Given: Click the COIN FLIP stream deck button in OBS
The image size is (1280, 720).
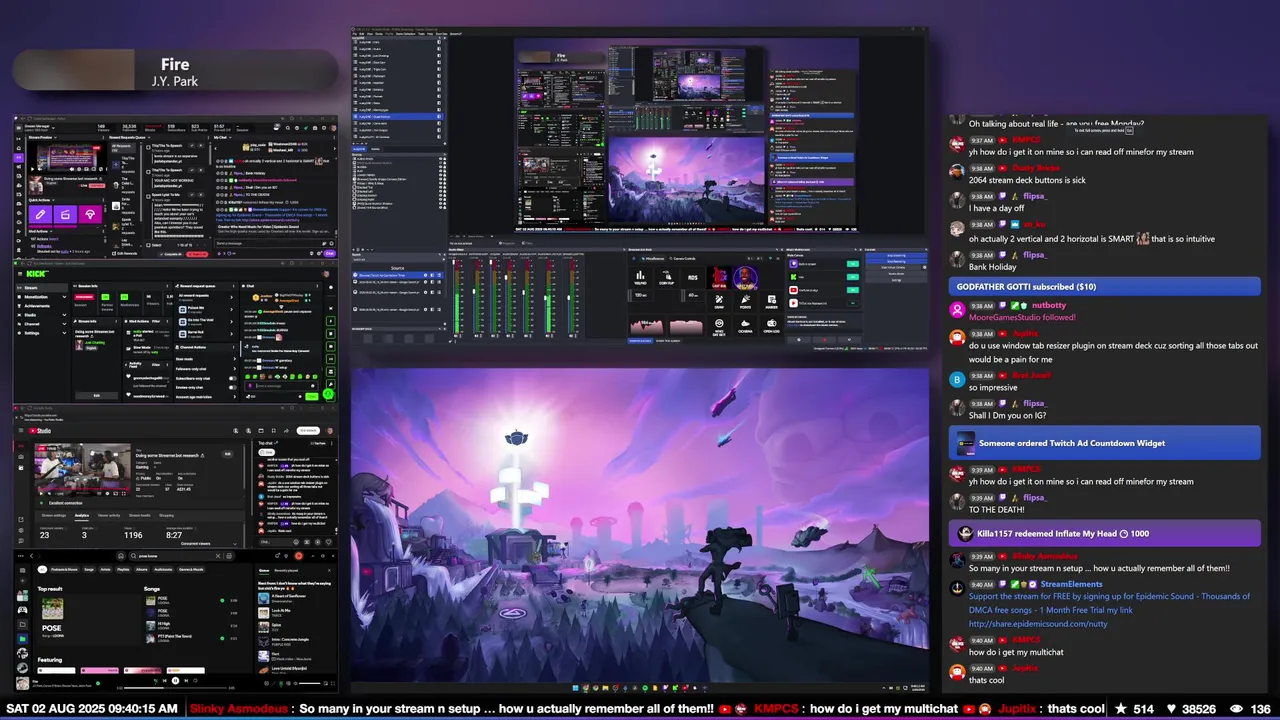Looking at the screenshot, I should [666, 278].
